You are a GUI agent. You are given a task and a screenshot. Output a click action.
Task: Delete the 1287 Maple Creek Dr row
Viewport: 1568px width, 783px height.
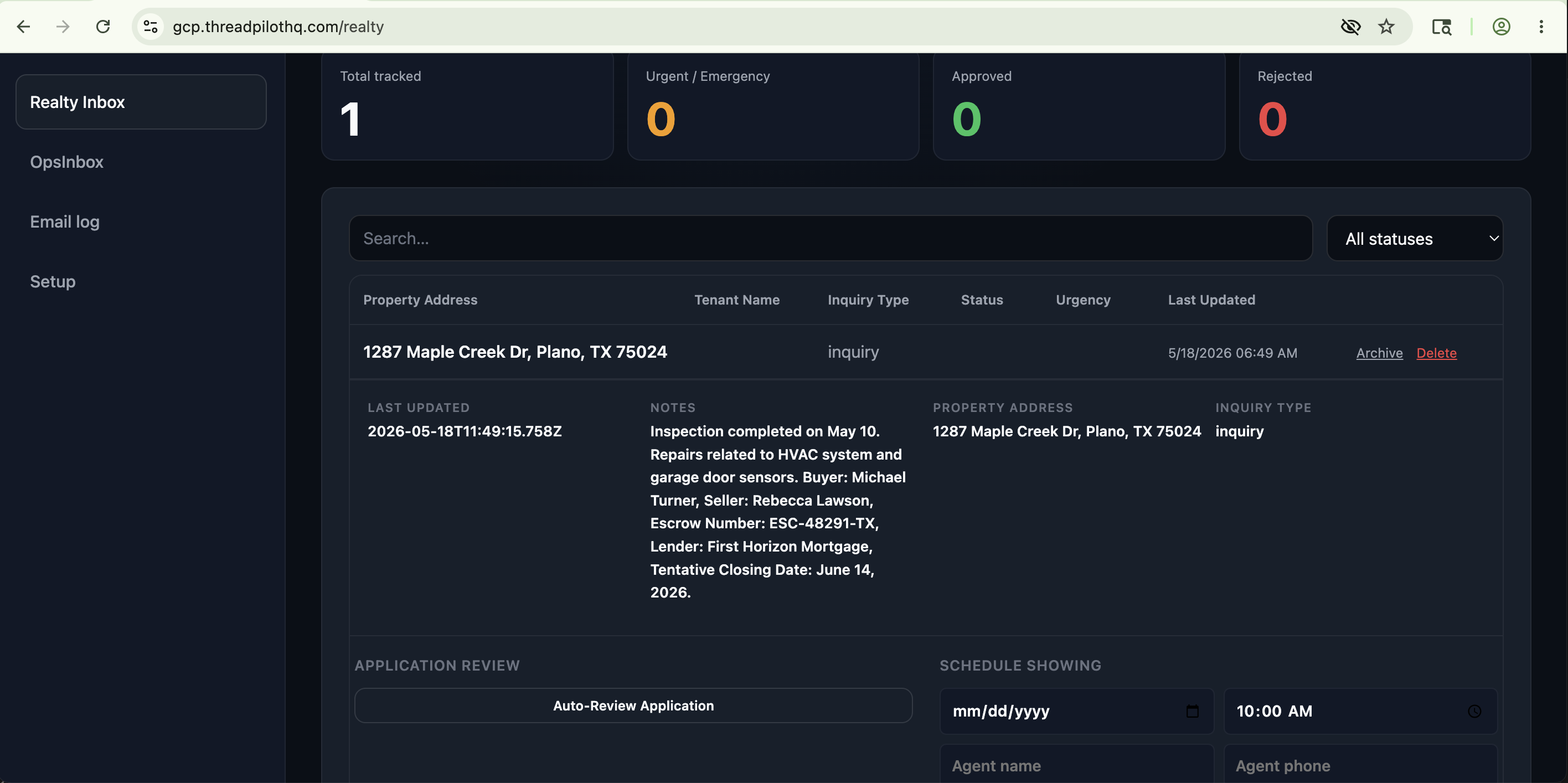click(1436, 353)
